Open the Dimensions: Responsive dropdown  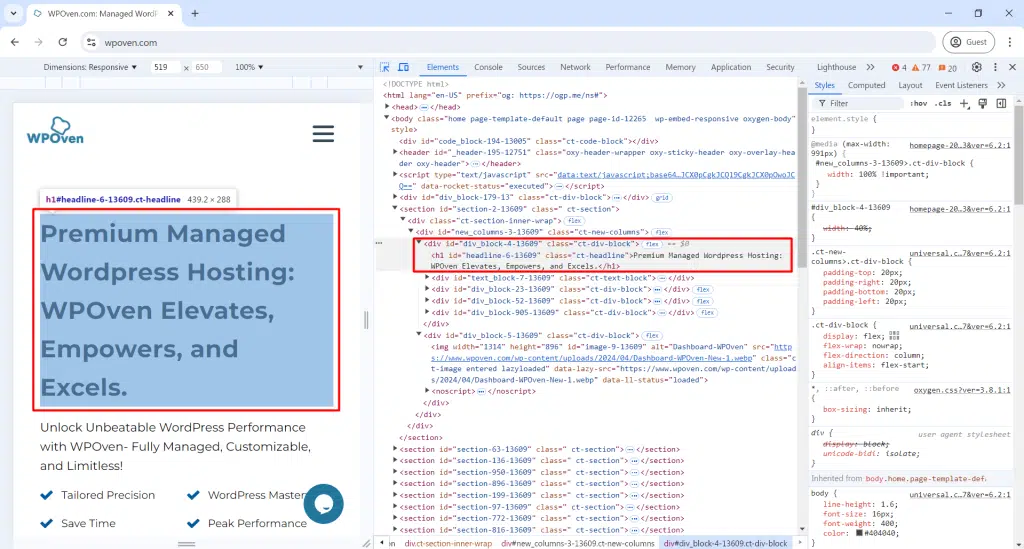(90, 67)
